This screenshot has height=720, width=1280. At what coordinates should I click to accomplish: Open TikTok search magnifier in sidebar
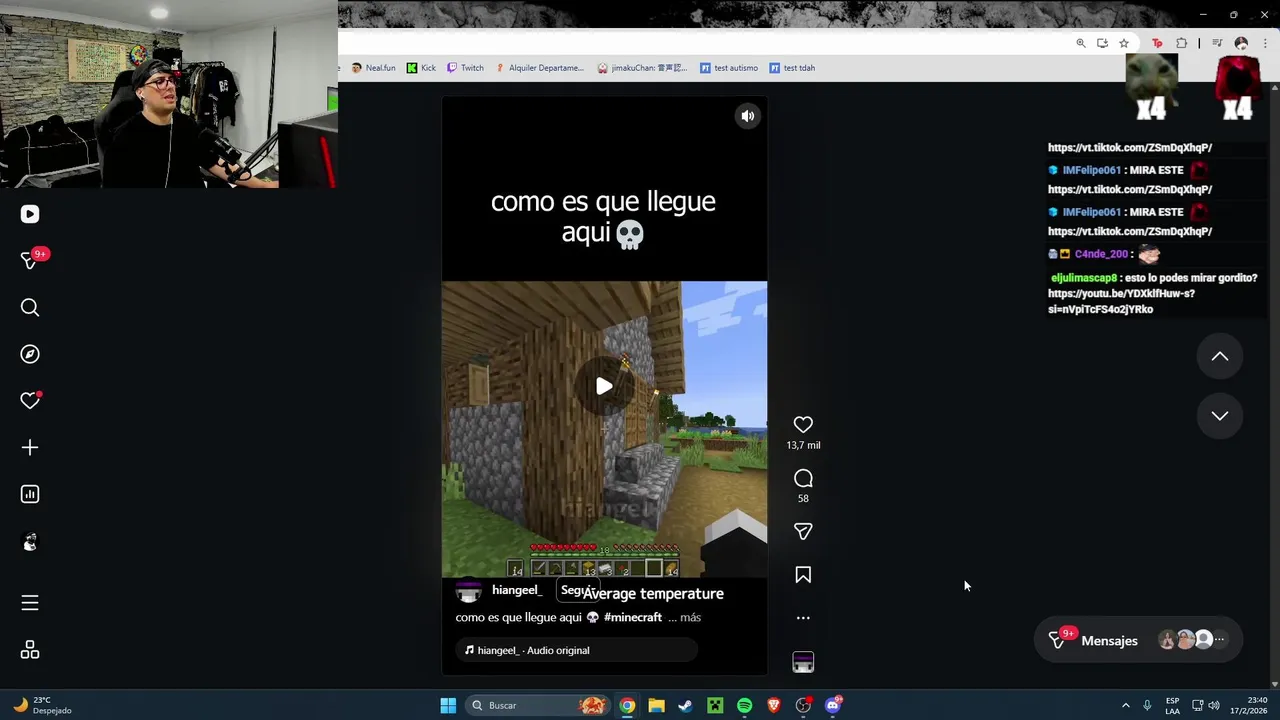(x=30, y=307)
